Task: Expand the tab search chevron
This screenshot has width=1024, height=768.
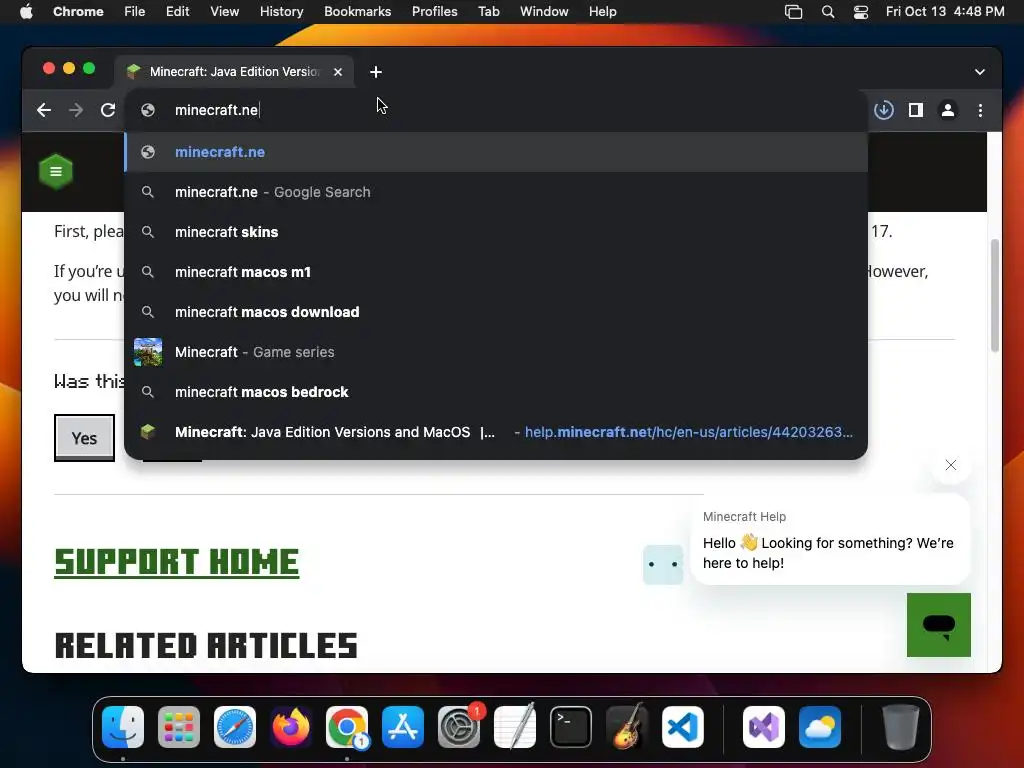Action: click(x=980, y=72)
